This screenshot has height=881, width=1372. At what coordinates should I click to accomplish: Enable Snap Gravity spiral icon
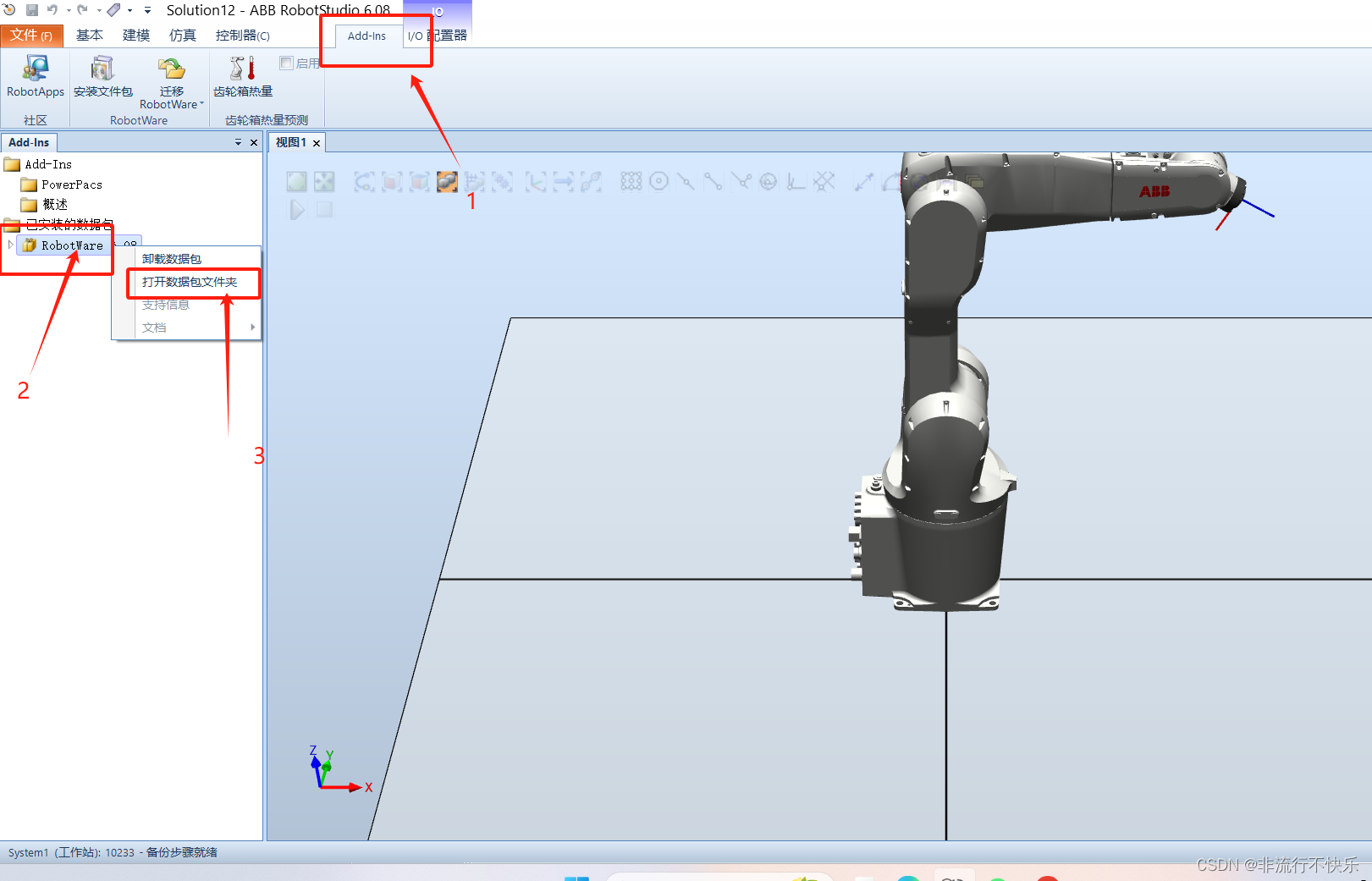[769, 181]
